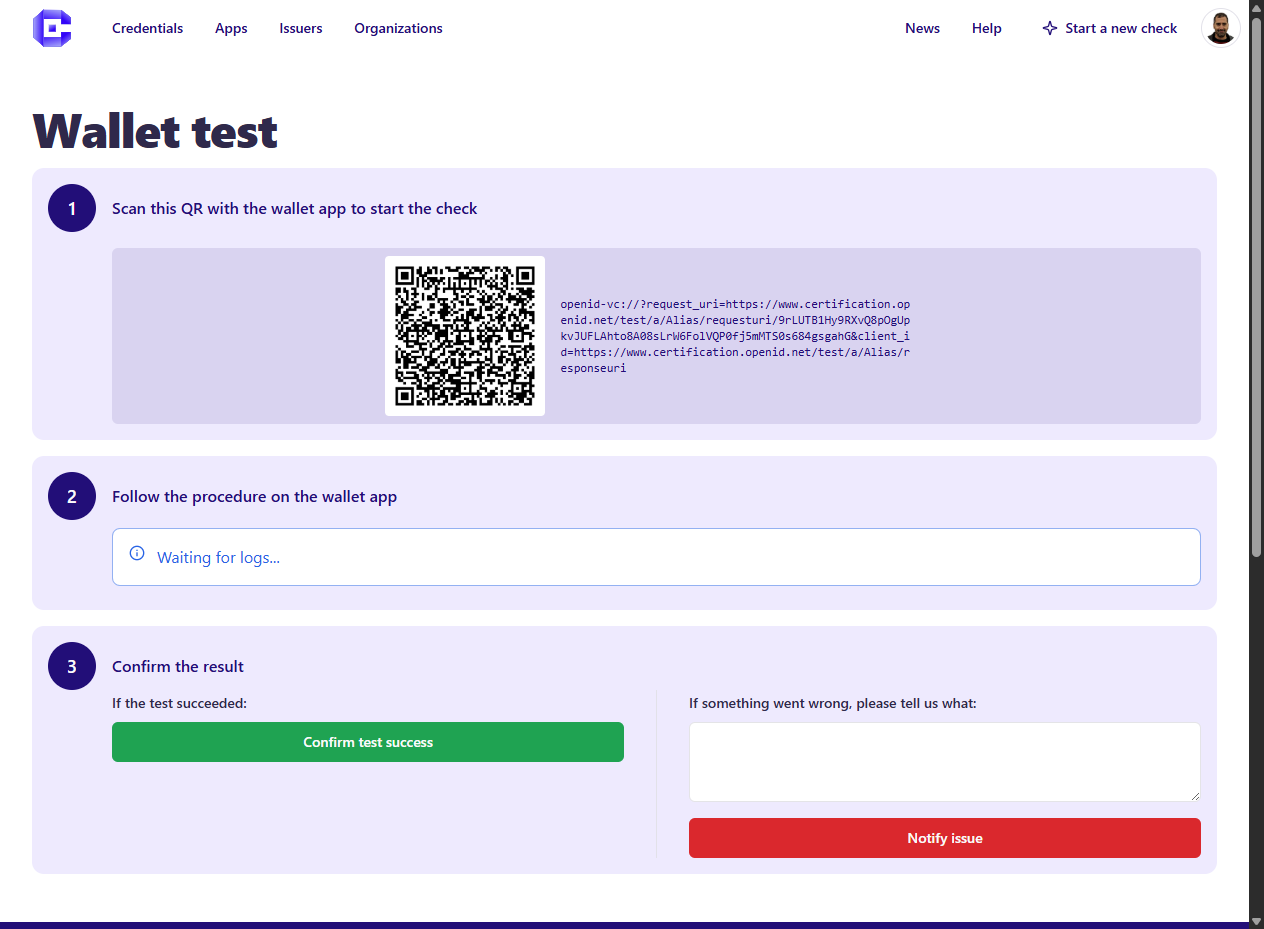The image size is (1264, 929).
Task: Click the sparkle icon beside Start a new check
Action: (x=1049, y=28)
